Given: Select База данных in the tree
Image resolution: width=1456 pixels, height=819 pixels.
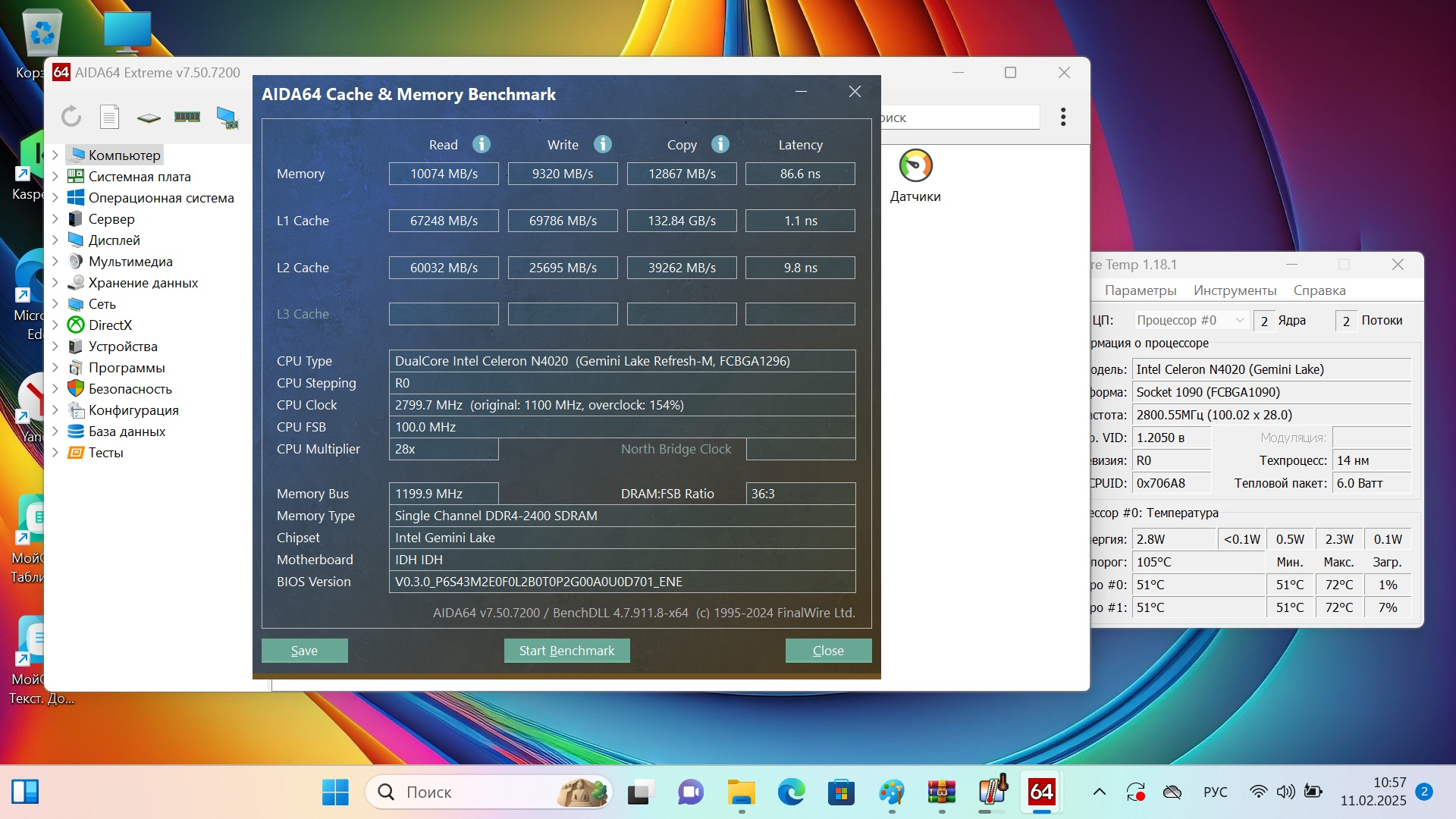Looking at the screenshot, I should [x=127, y=431].
